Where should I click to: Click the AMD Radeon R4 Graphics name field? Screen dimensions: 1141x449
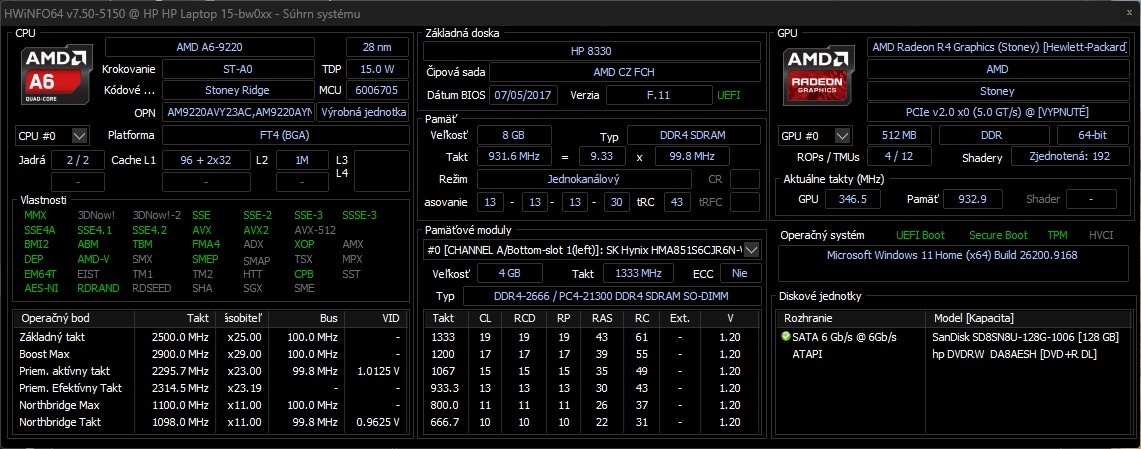[998, 47]
